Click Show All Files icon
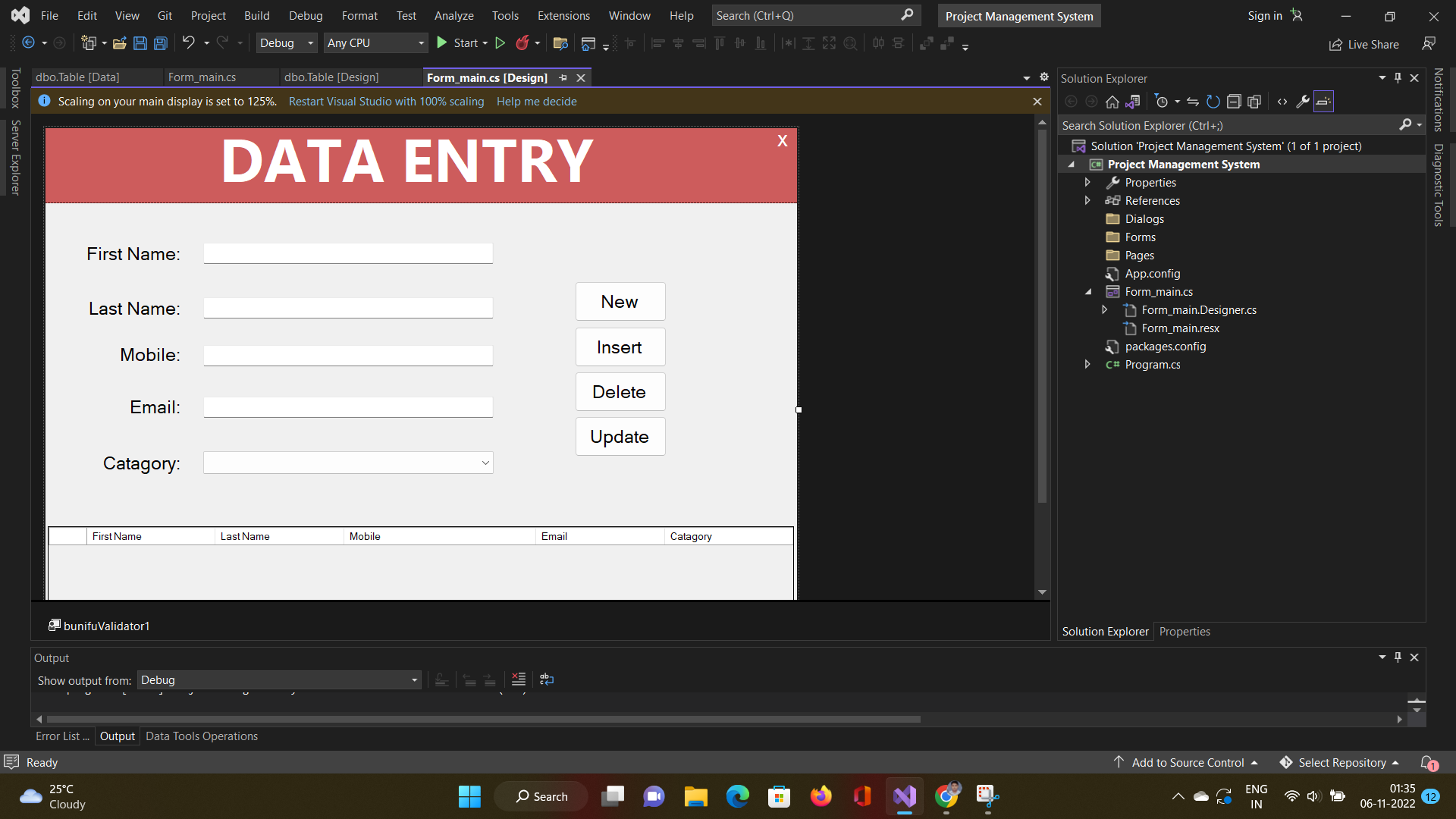The width and height of the screenshot is (1456, 819). click(1254, 102)
